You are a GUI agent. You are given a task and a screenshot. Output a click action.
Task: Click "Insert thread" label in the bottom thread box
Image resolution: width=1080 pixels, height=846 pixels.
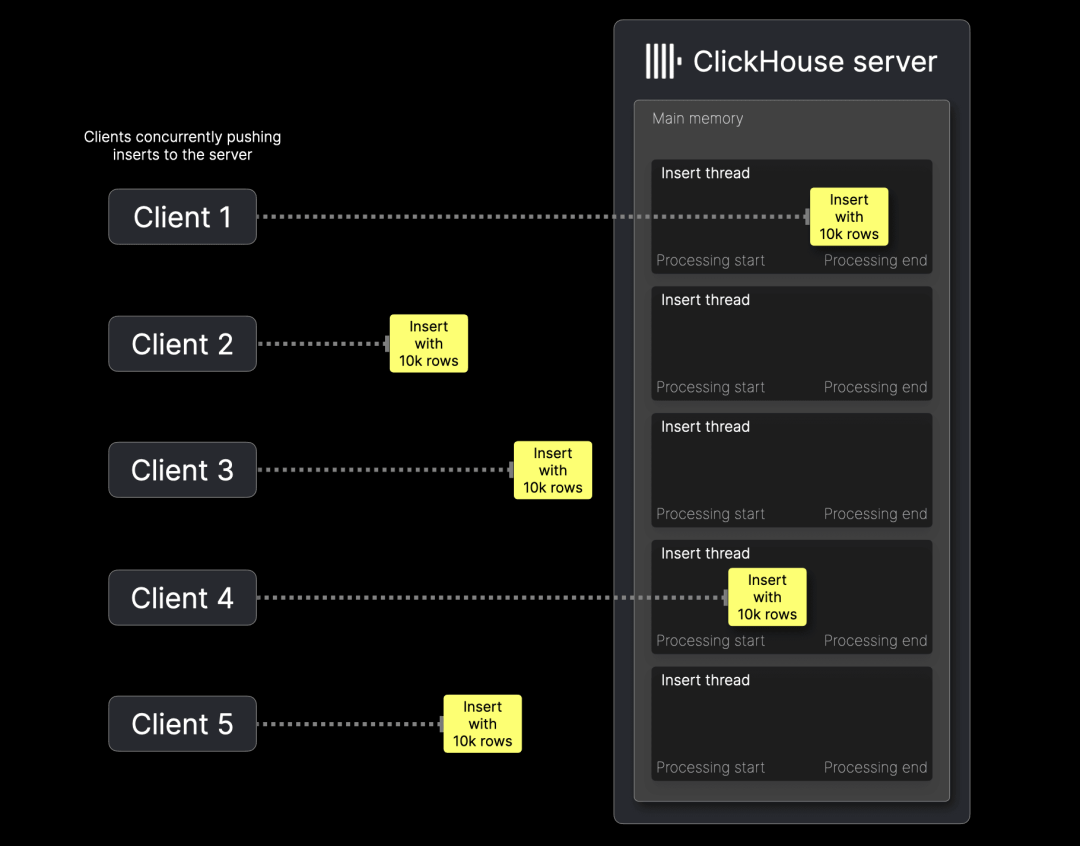(x=705, y=680)
